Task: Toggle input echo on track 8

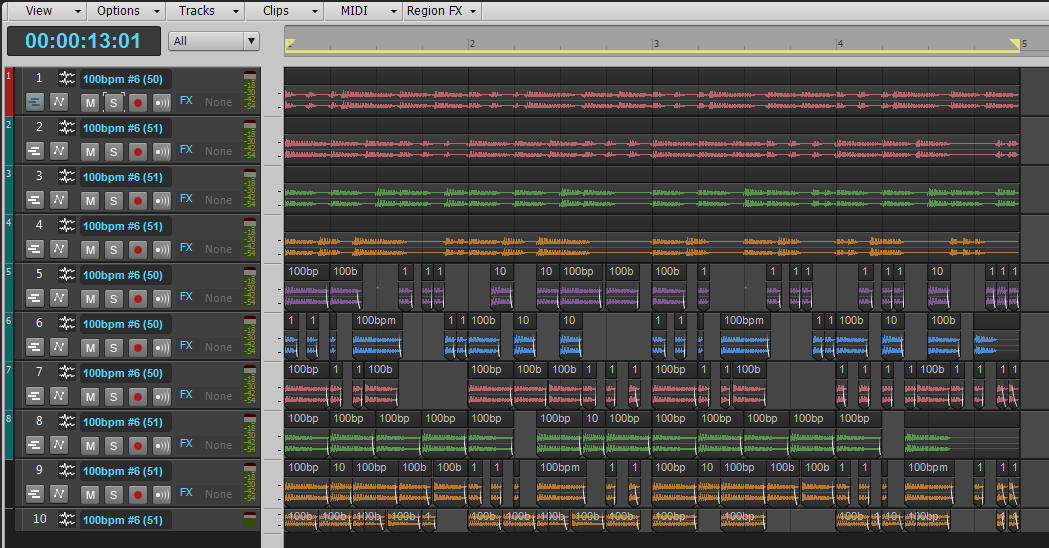Action: 162,445
